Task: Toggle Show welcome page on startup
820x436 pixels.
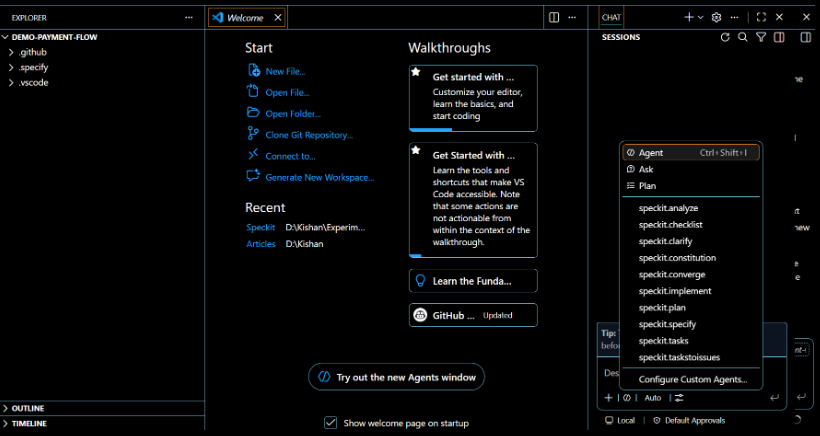Action: click(x=330, y=423)
